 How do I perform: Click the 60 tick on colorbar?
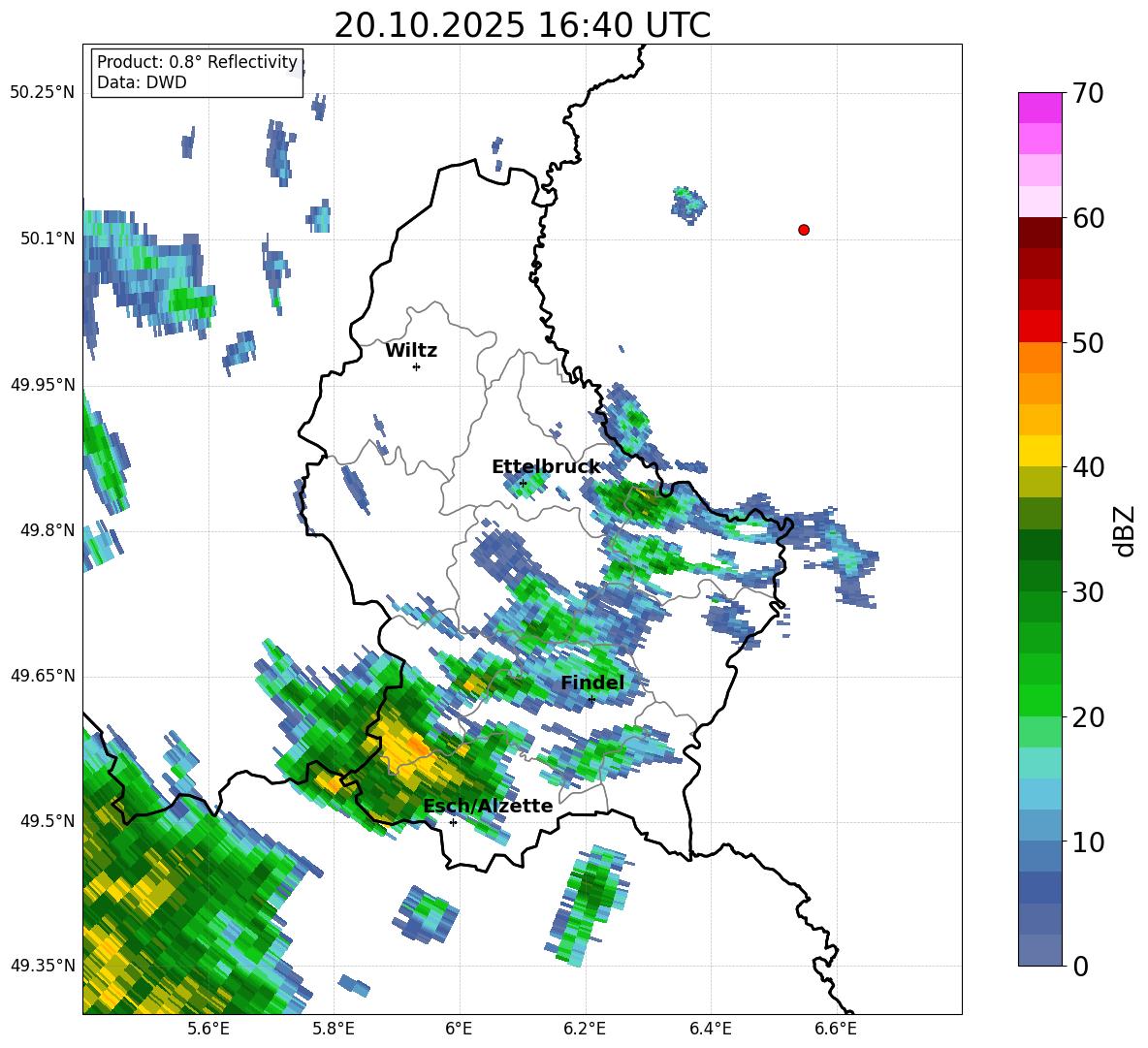1088,218
